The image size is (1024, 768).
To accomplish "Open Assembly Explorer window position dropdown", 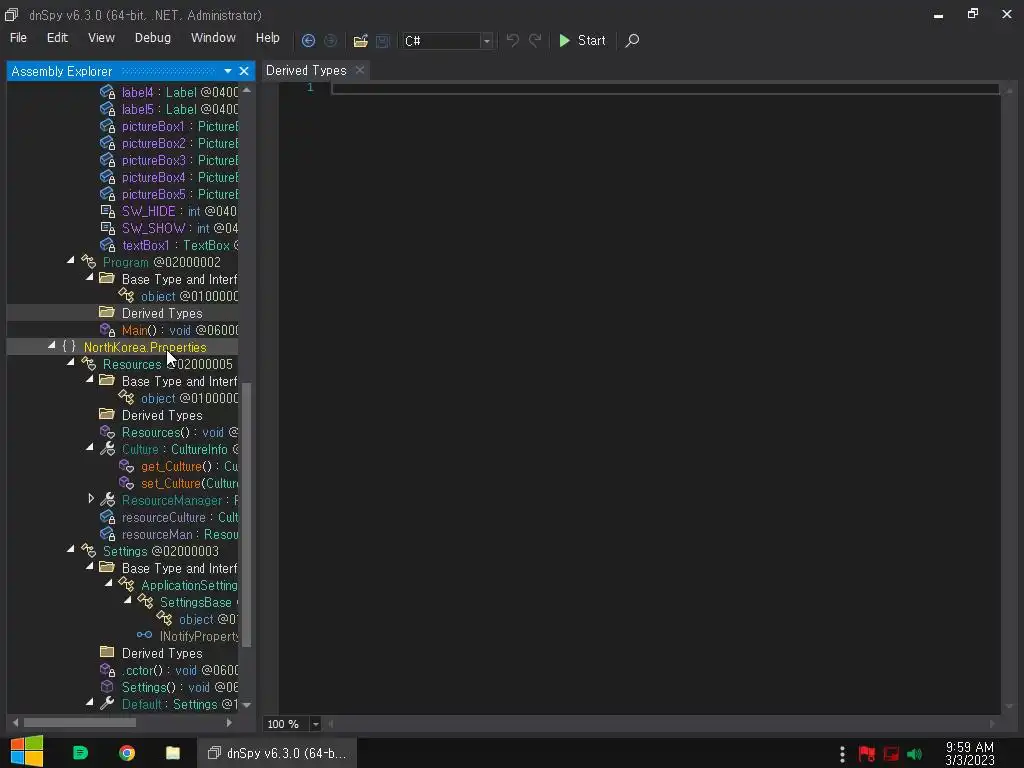I will click(227, 71).
